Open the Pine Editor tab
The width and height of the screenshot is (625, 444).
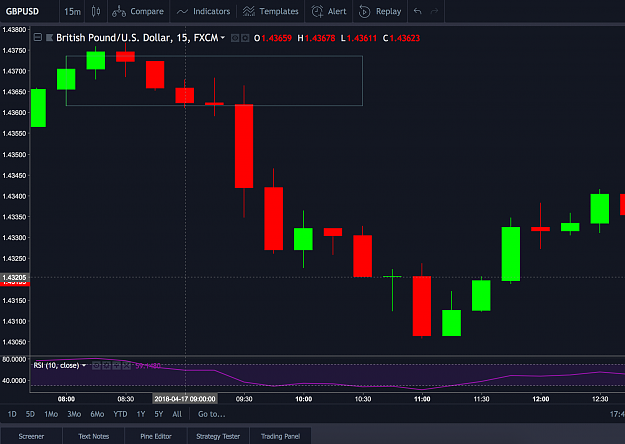(x=156, y=436)
